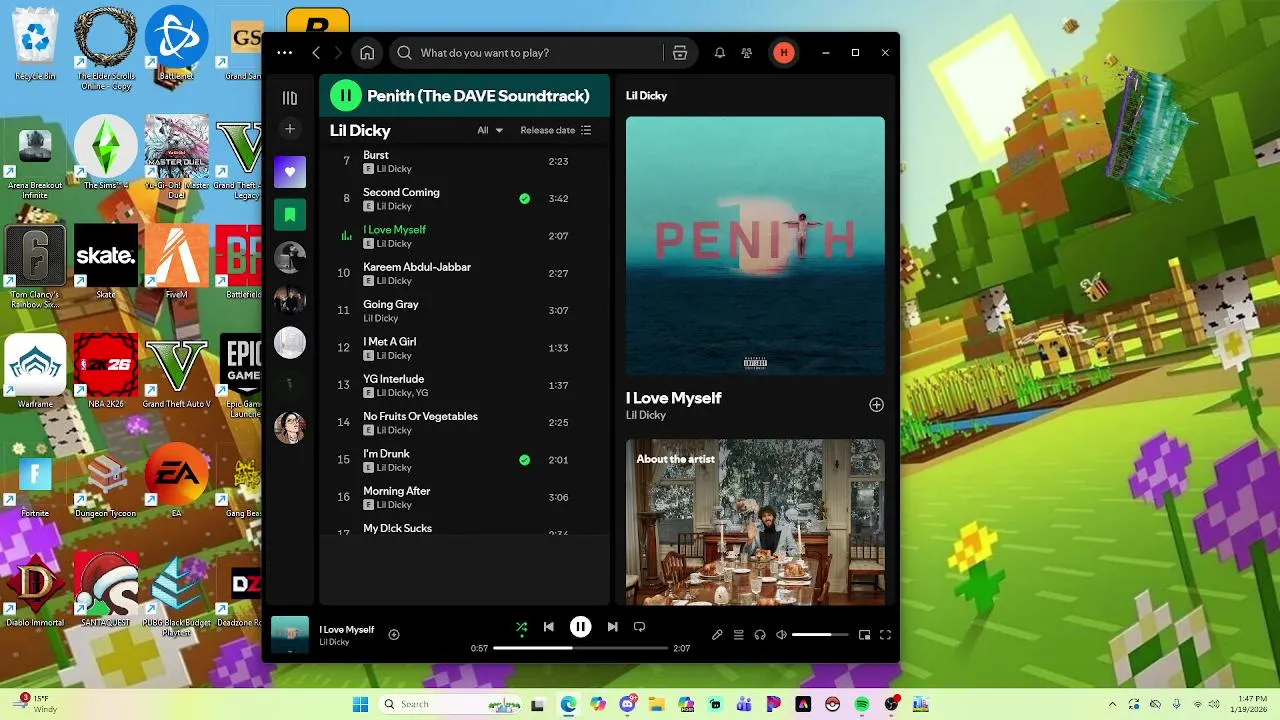Click Penith album cover art
This screenshot has height=720, width=1280.
coord(755,246)
